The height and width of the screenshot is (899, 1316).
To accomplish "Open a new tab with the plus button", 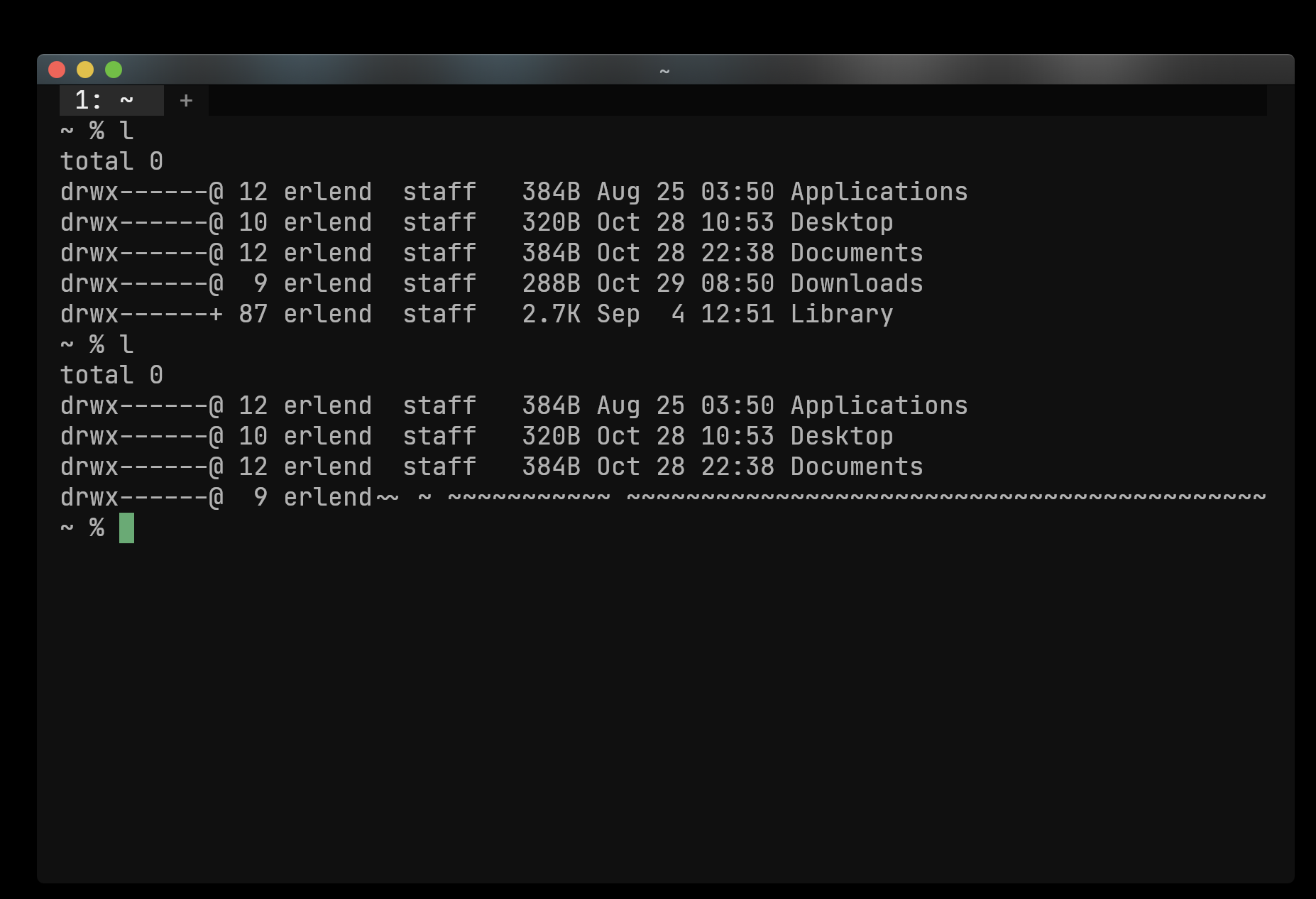I will 186,101.
